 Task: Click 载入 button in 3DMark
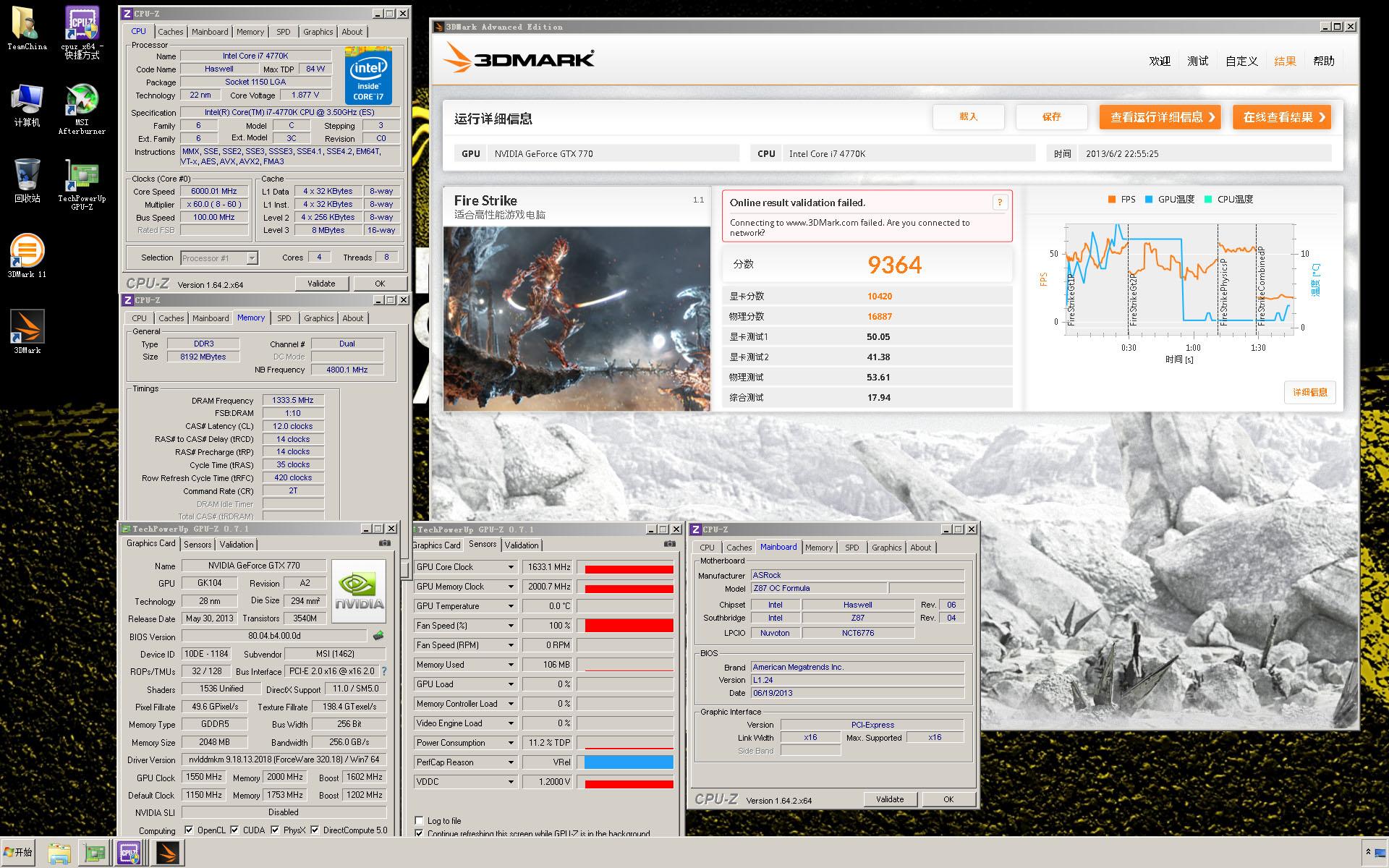968,116
